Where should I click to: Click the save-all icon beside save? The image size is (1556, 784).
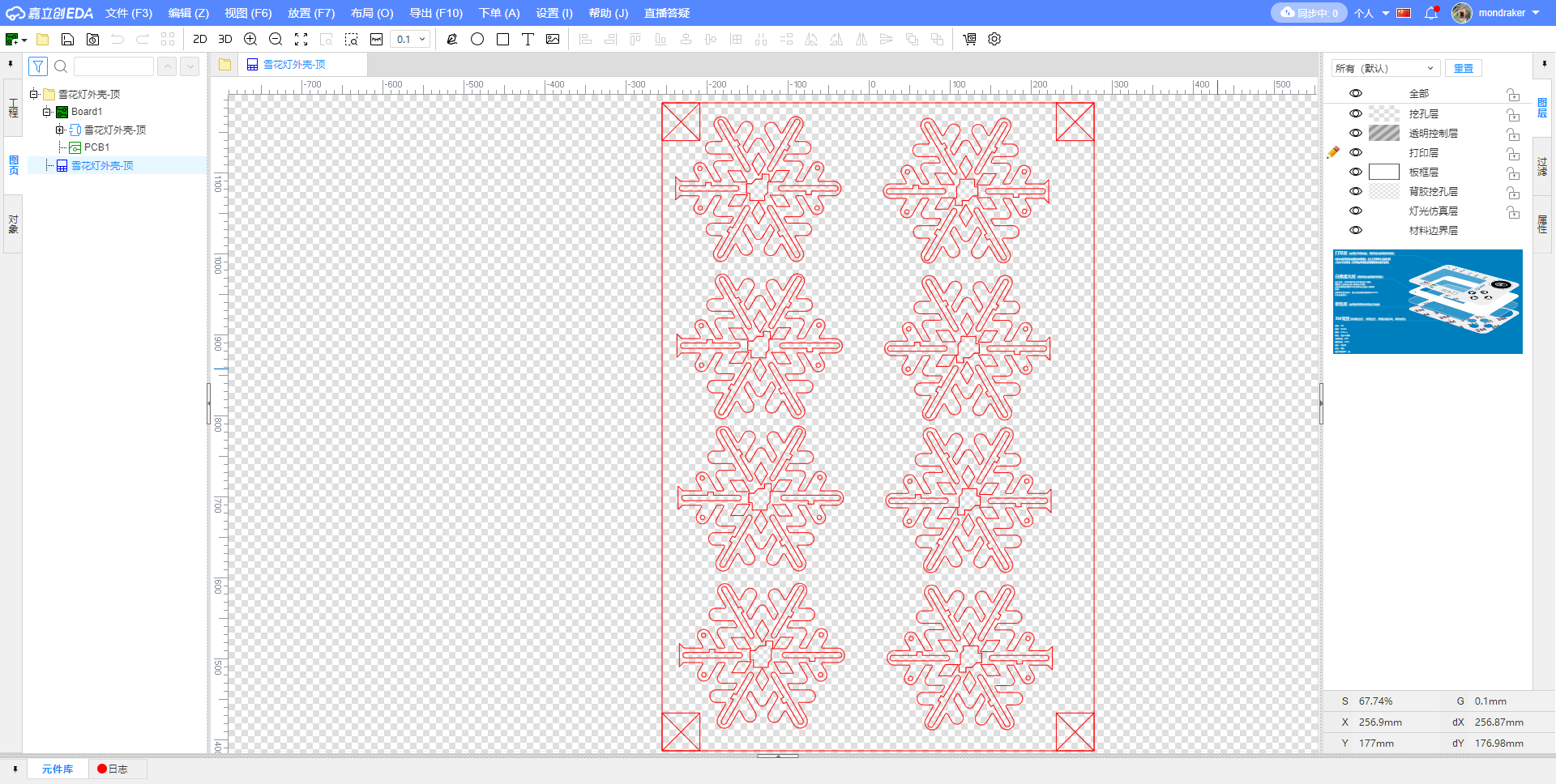tap(93, 39)
